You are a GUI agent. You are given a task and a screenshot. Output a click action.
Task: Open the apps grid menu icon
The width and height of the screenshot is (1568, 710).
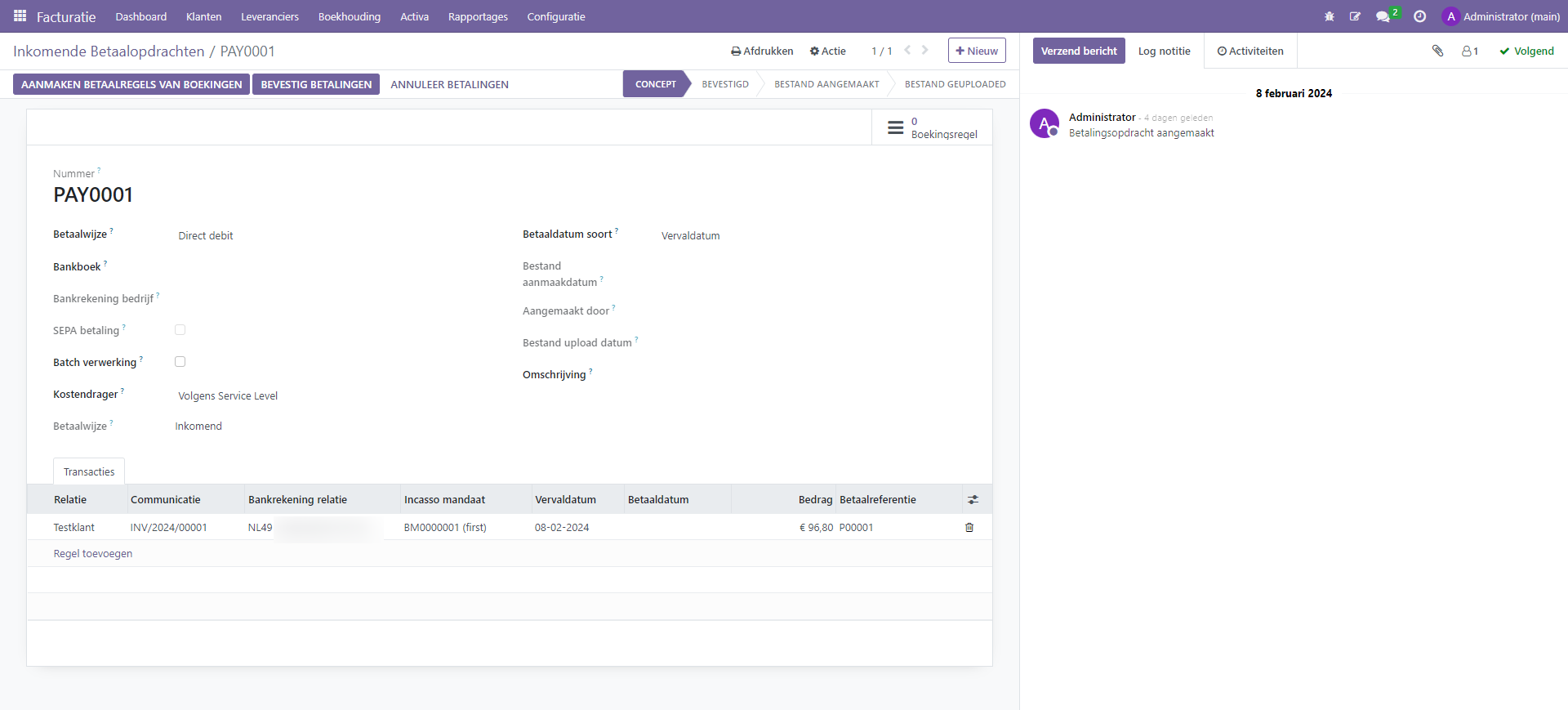tap(20, 16)
